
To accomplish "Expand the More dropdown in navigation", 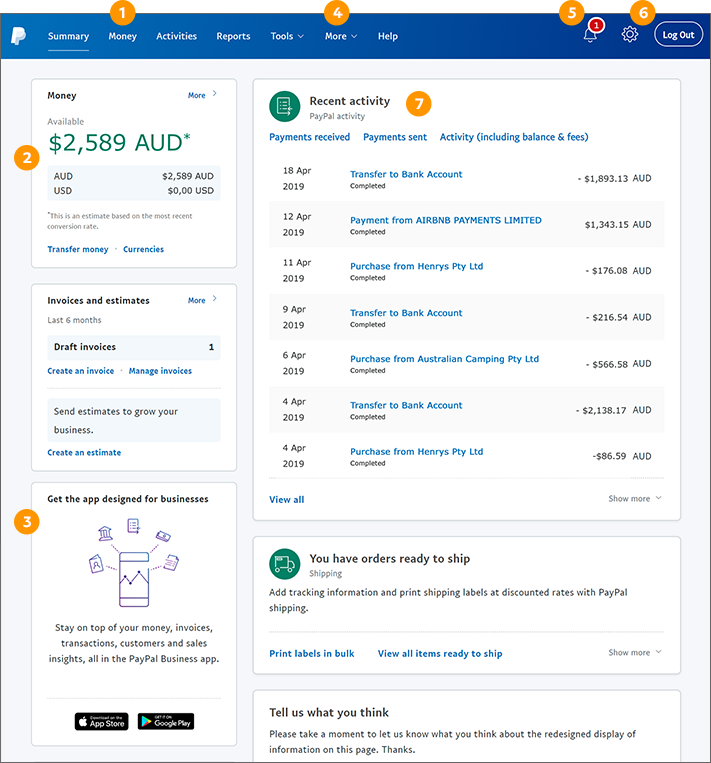I will pos(341,36).
